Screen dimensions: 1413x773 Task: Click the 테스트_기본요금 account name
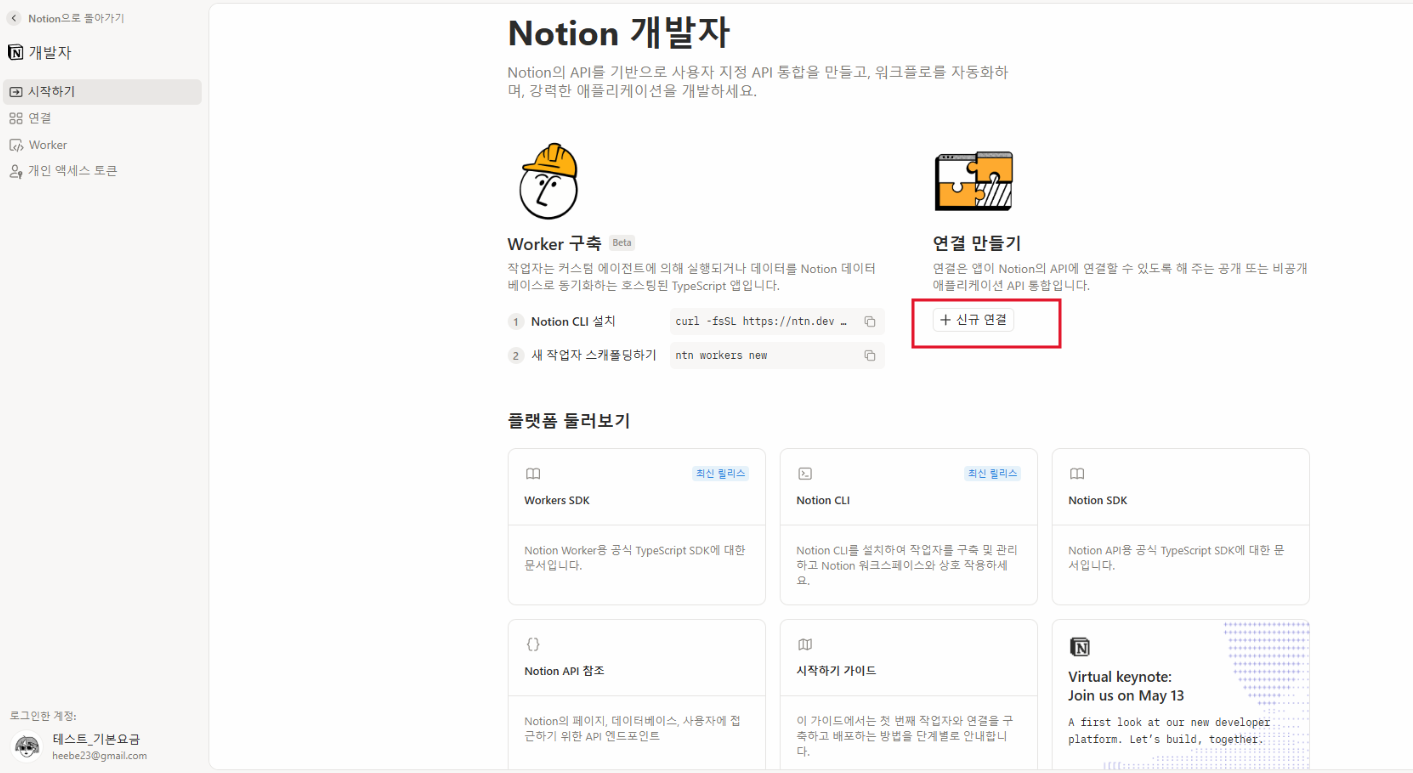[96, 739]
